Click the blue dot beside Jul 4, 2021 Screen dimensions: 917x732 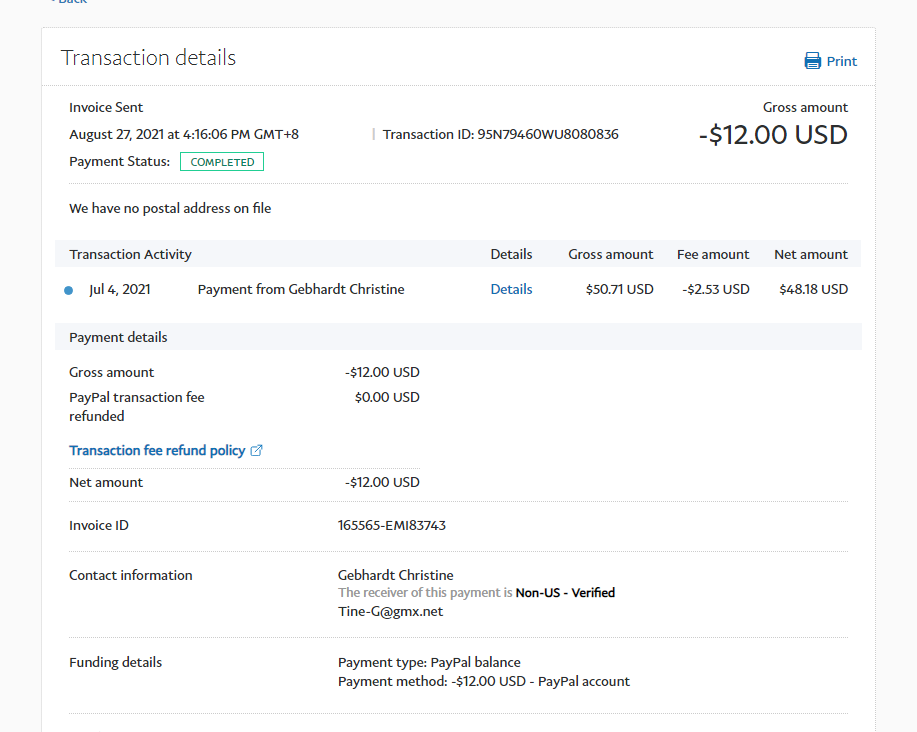point(68,290)
